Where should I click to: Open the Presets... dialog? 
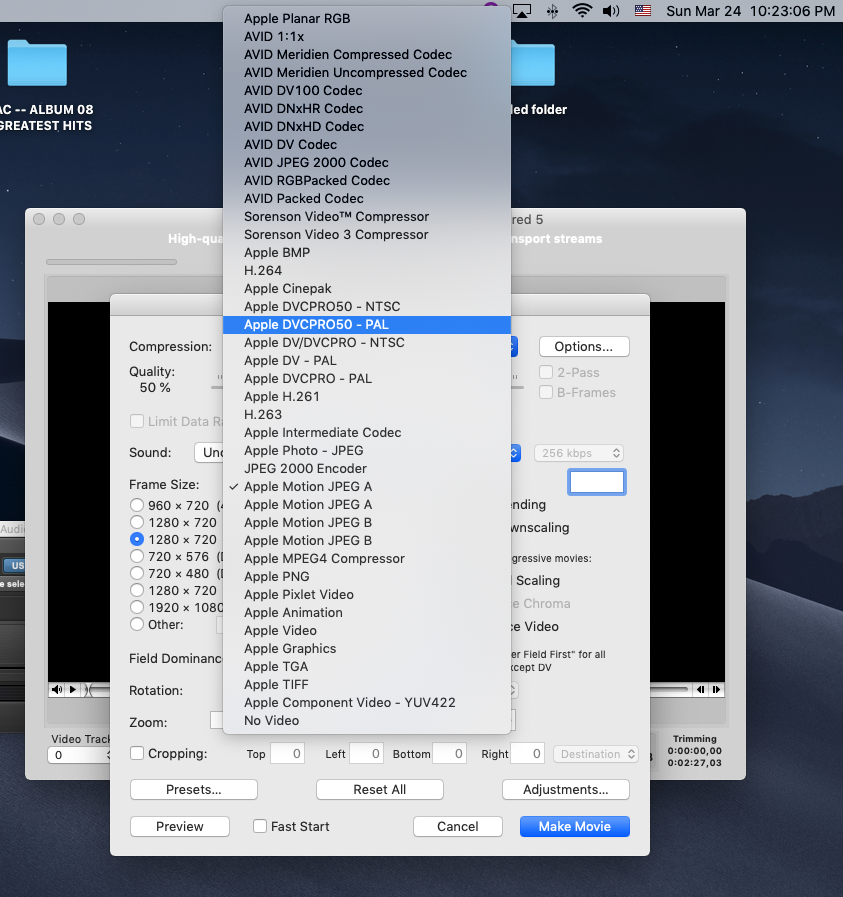pyautogui.click(x=193, y=789)
